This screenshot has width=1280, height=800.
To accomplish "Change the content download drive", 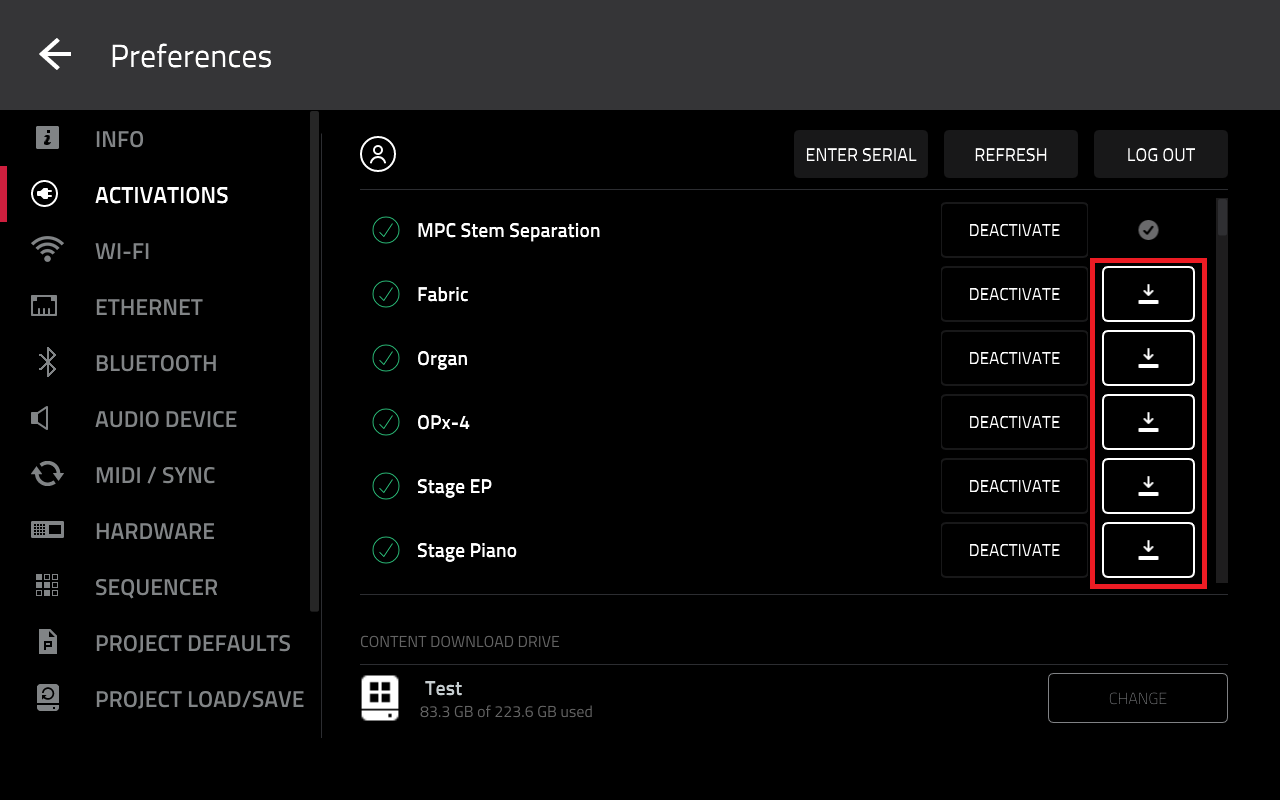I will [x=1138, y=698].
